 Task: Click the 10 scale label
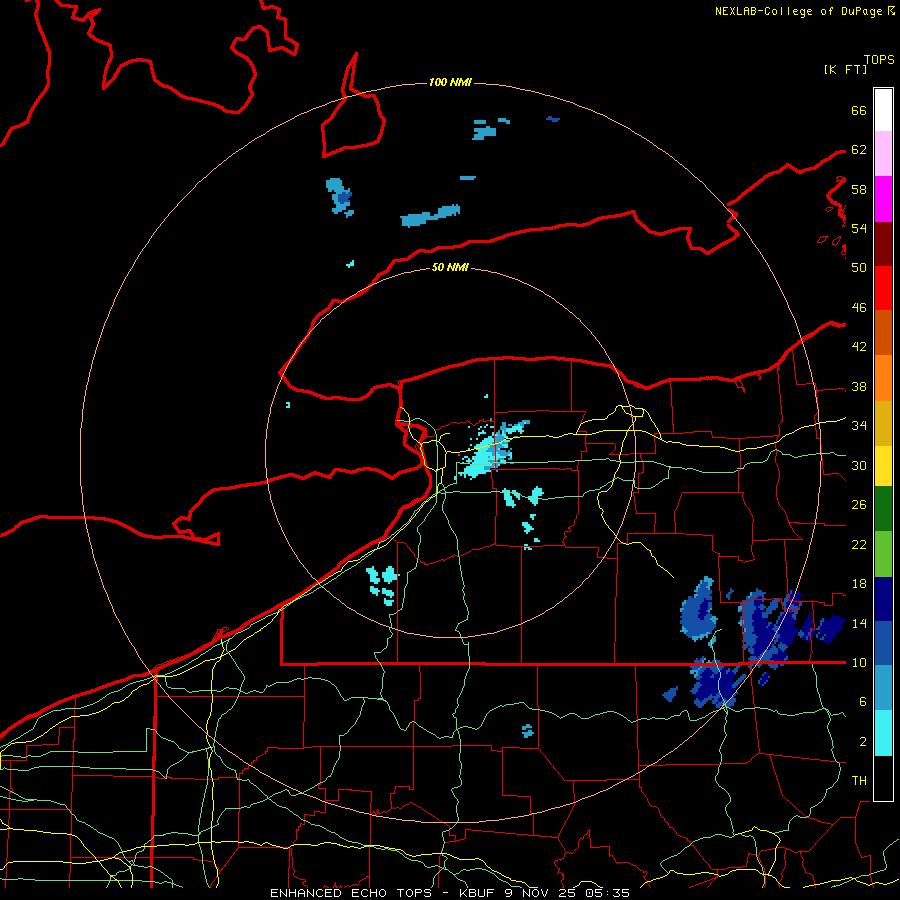859,663
